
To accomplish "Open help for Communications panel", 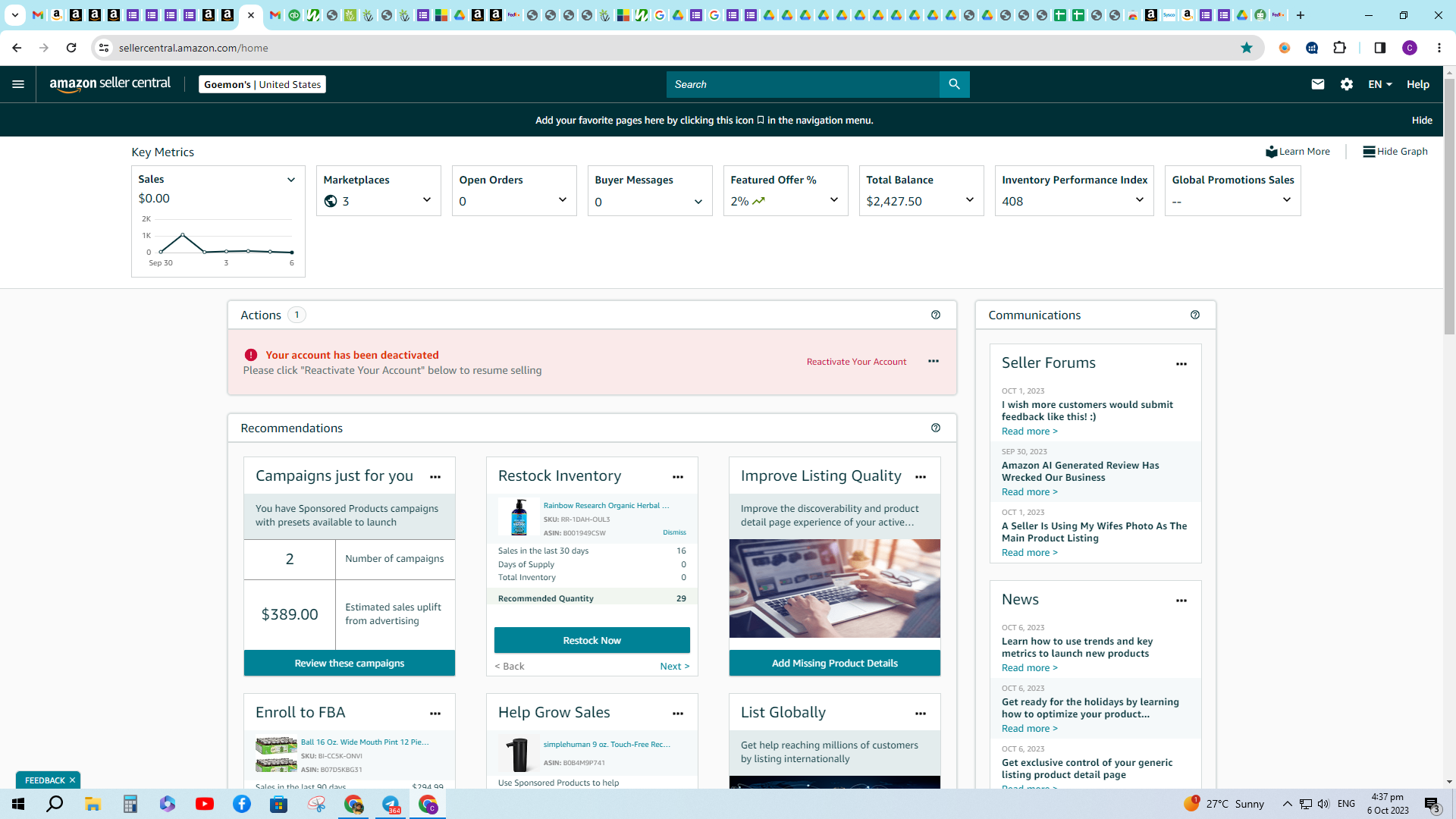I will [x=1195, y=315].
